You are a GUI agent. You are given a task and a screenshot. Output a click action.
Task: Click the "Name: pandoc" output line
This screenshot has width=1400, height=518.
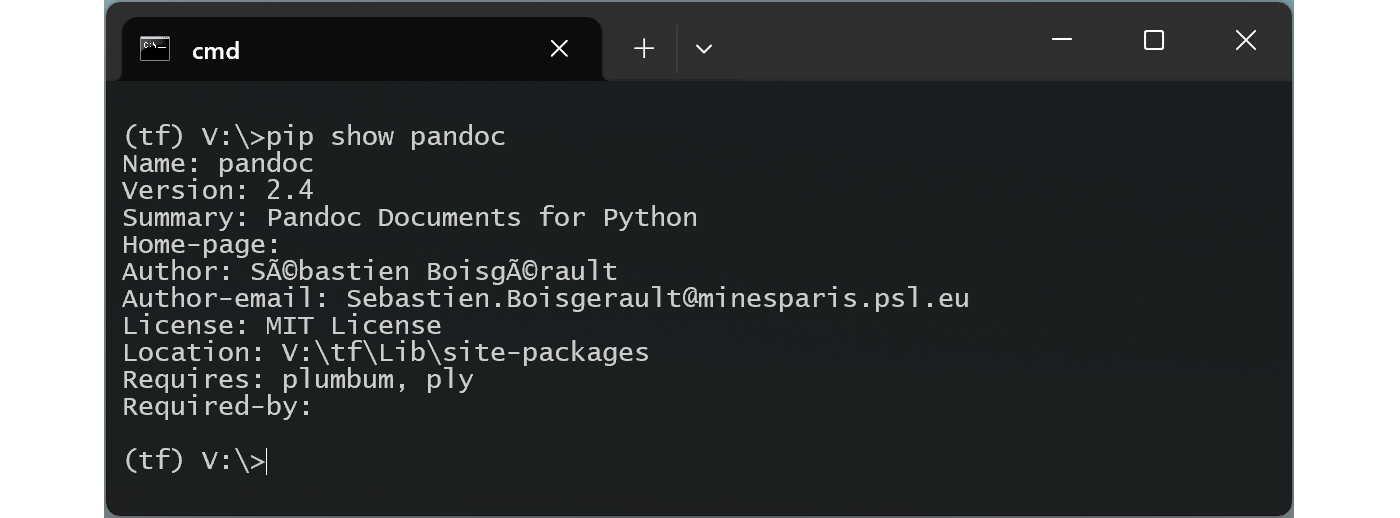pyautogui.click(x=218, y=163)
